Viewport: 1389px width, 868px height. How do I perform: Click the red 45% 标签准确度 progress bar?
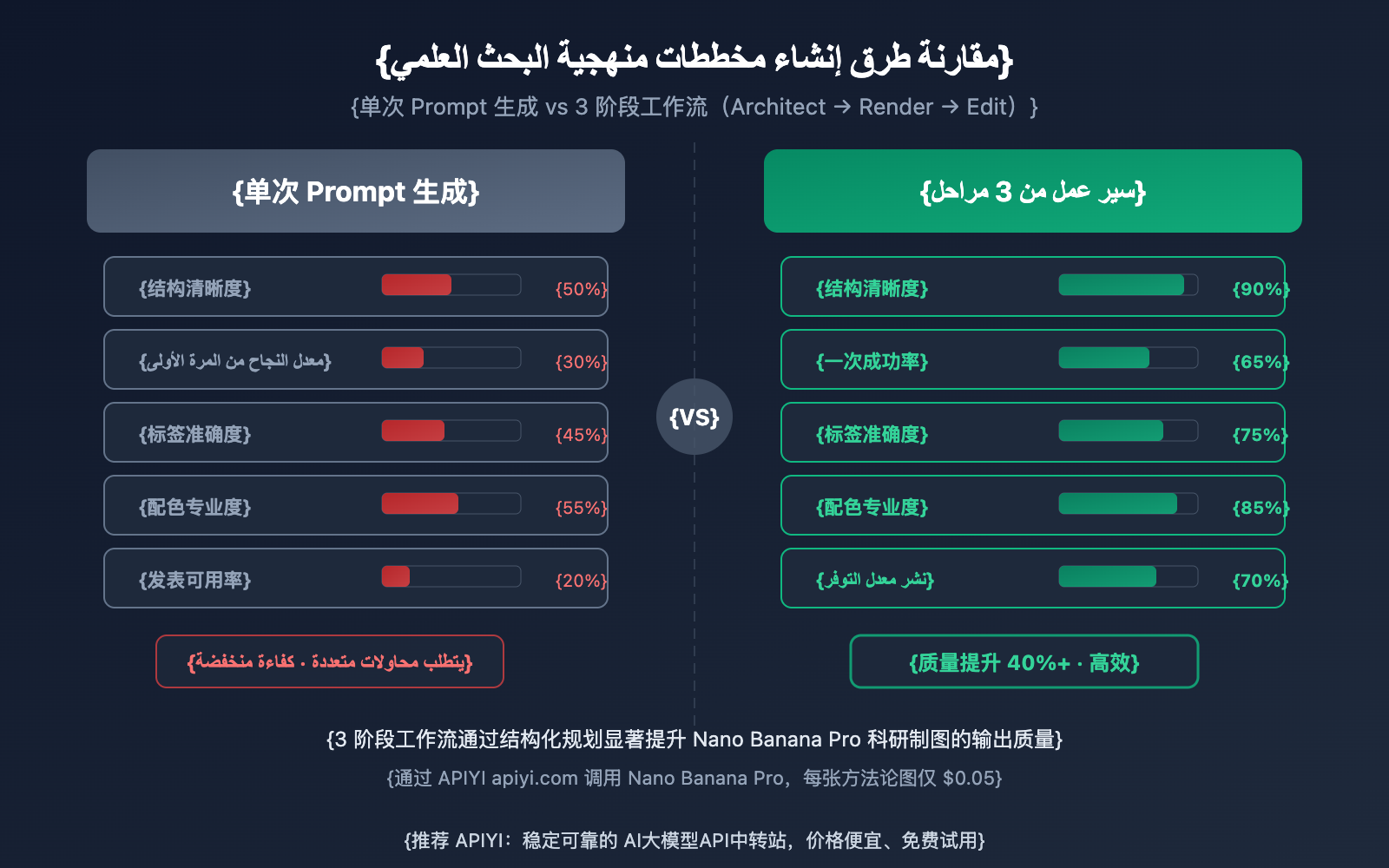(451, 431)
